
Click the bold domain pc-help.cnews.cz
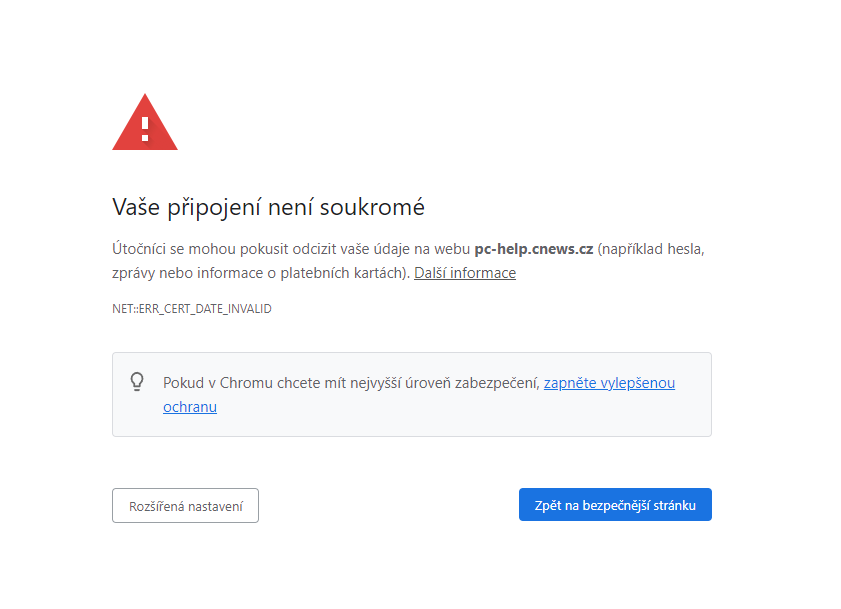tap(533, 248)
